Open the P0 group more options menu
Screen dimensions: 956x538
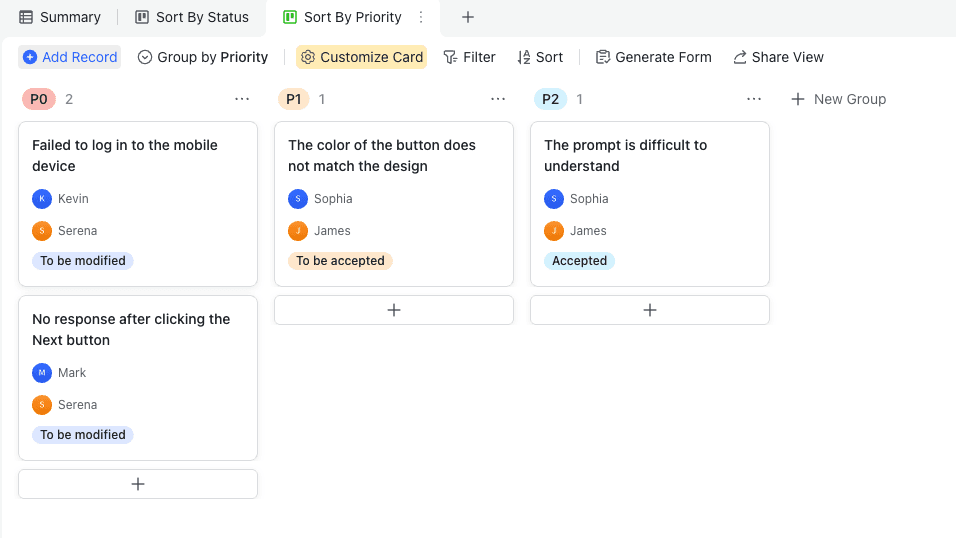[242, 99]
